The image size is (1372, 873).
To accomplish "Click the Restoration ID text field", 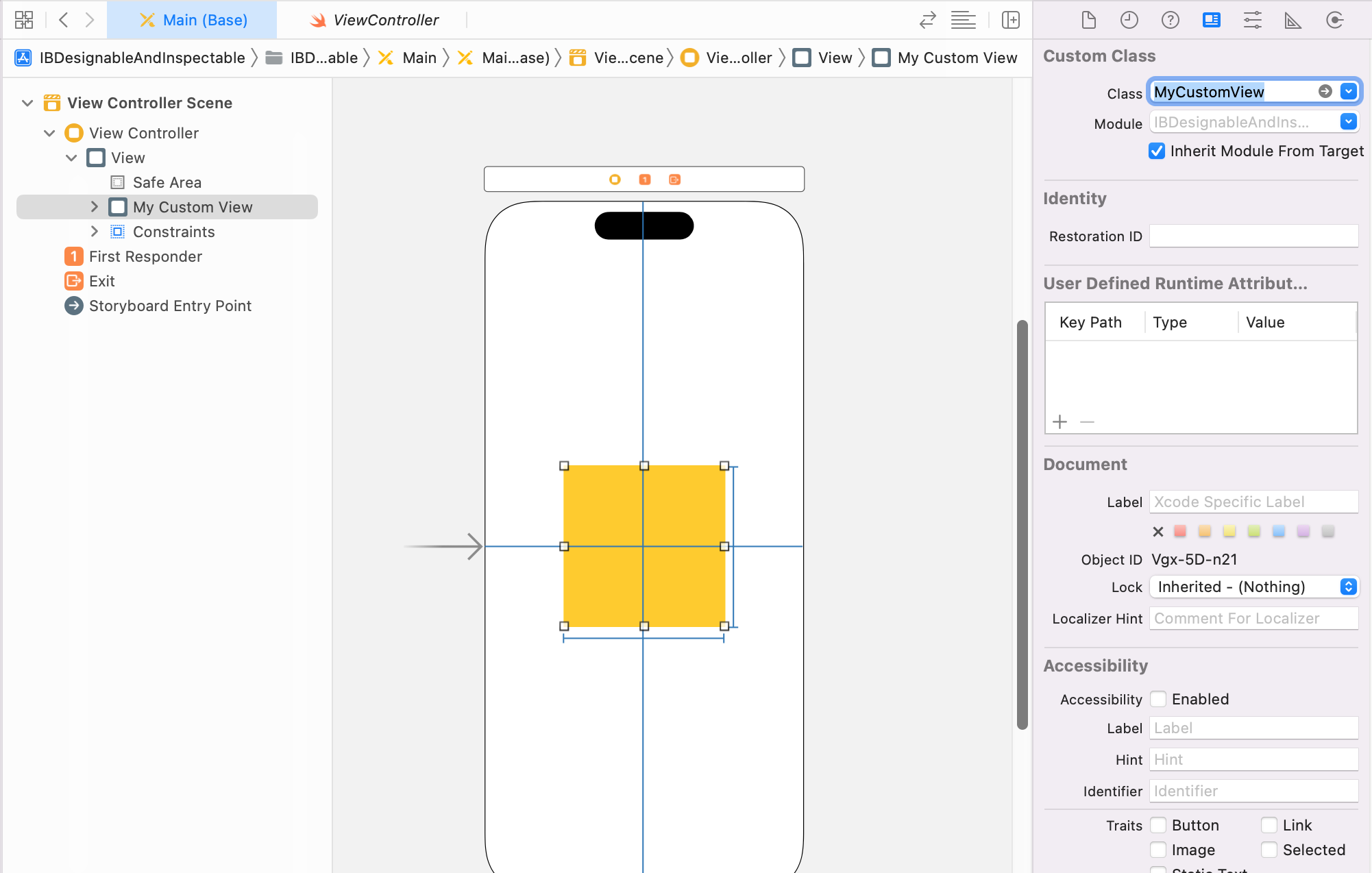I will coord(1253,236).
